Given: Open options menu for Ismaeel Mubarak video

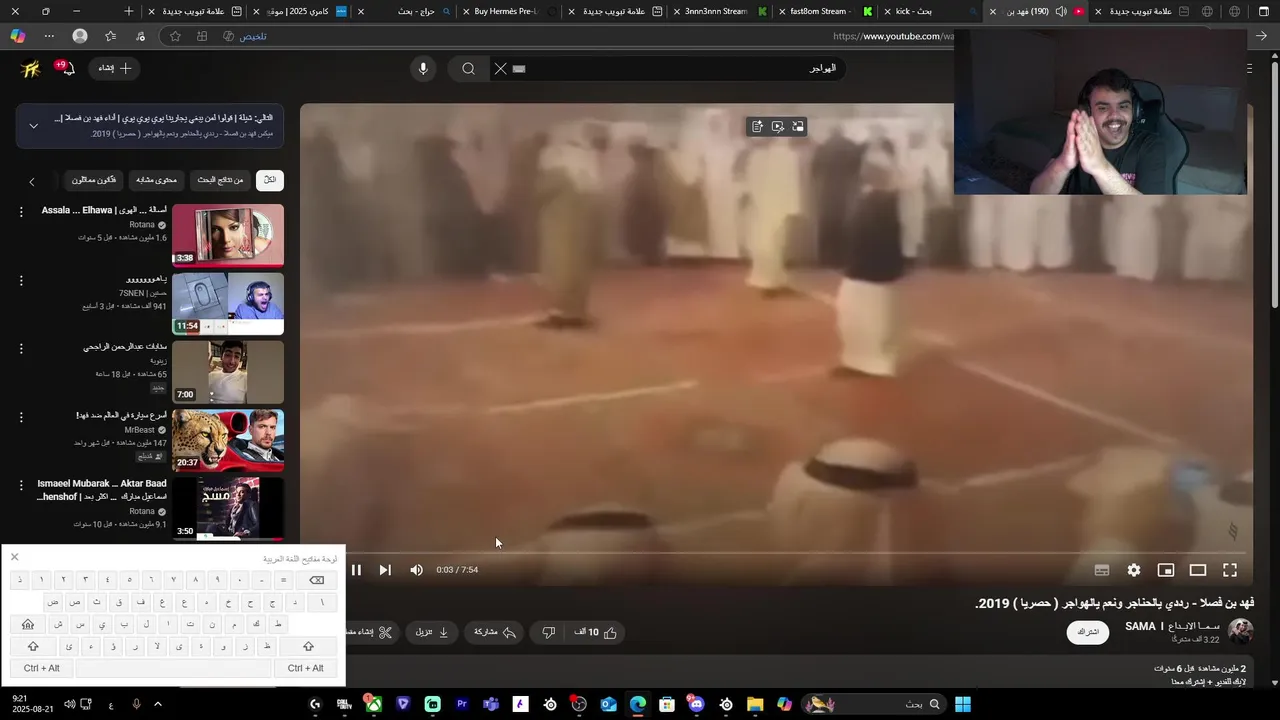Looking at the screenshot, I should (x=20, y=485).
